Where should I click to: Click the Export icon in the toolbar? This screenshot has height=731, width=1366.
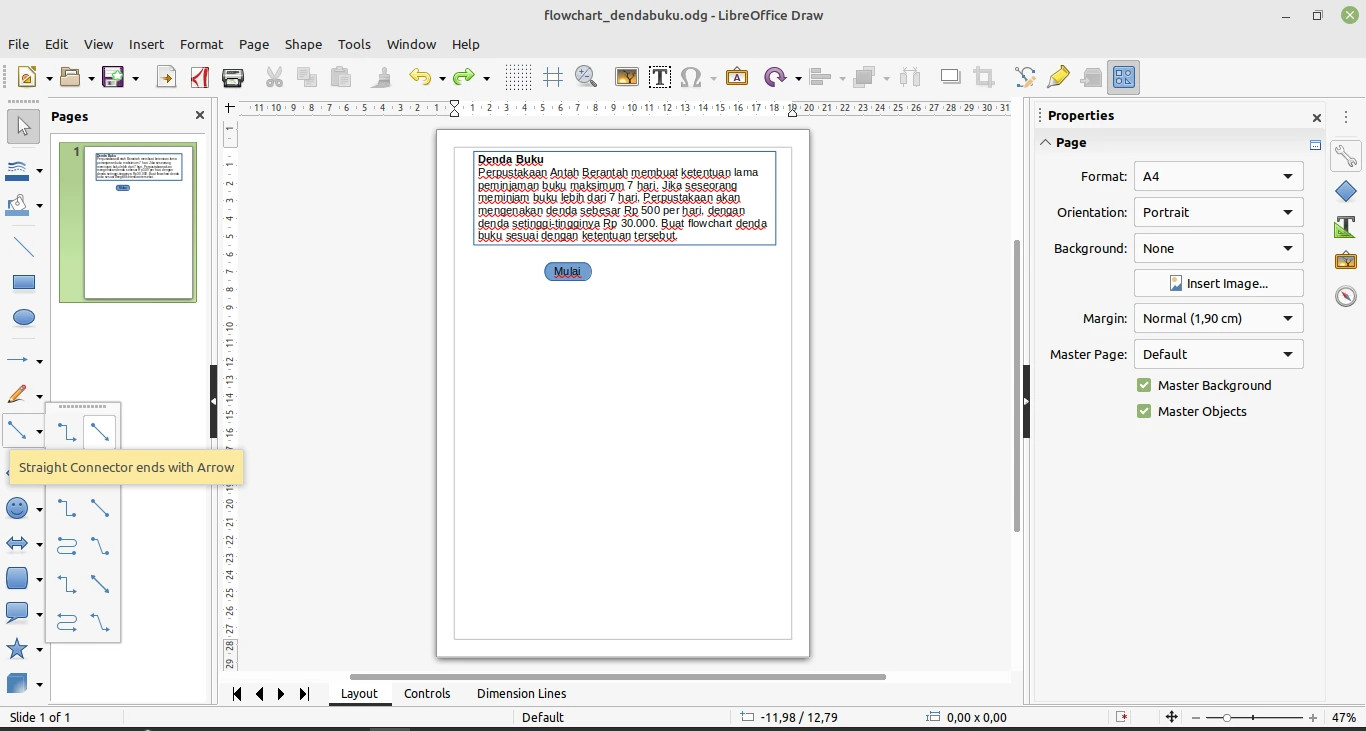point(166,77)
